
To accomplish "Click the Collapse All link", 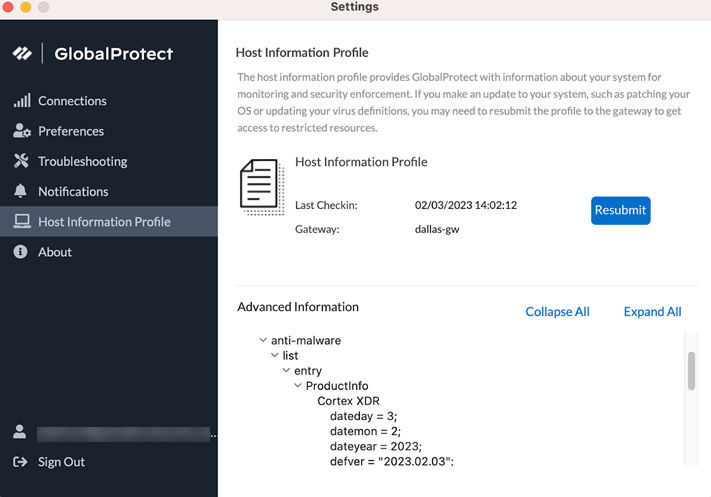I will [557, 311].
